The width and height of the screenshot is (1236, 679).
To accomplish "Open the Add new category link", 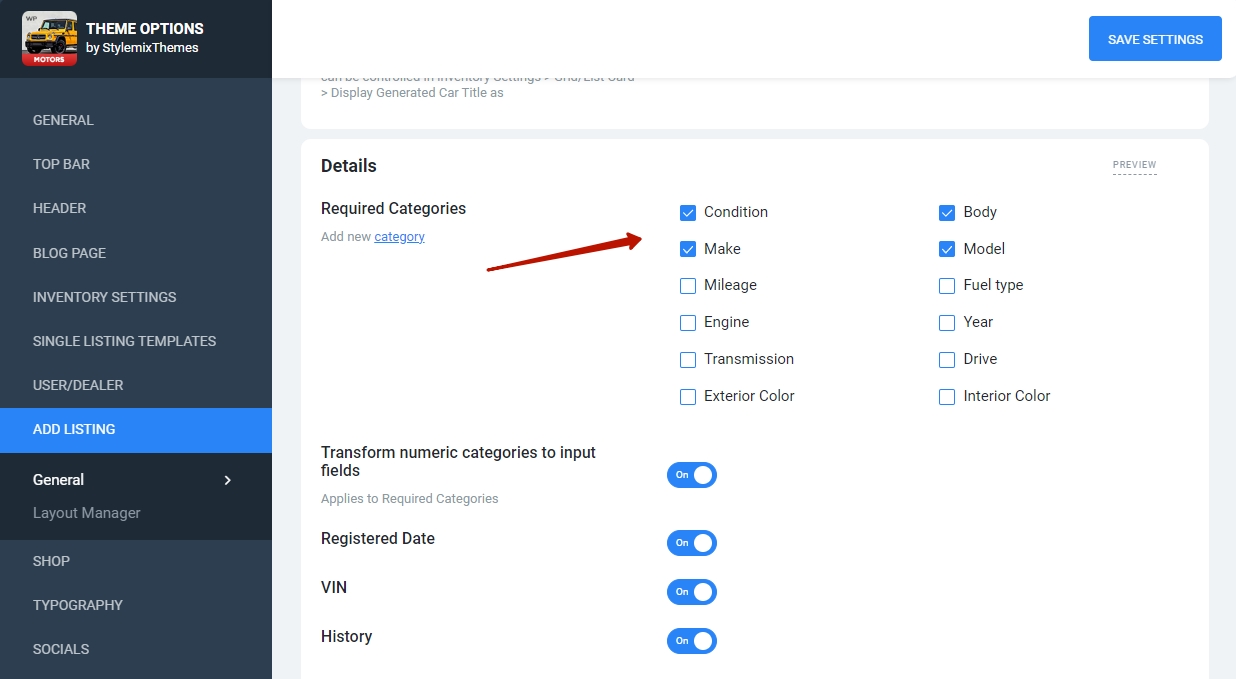I will [399, 237].
